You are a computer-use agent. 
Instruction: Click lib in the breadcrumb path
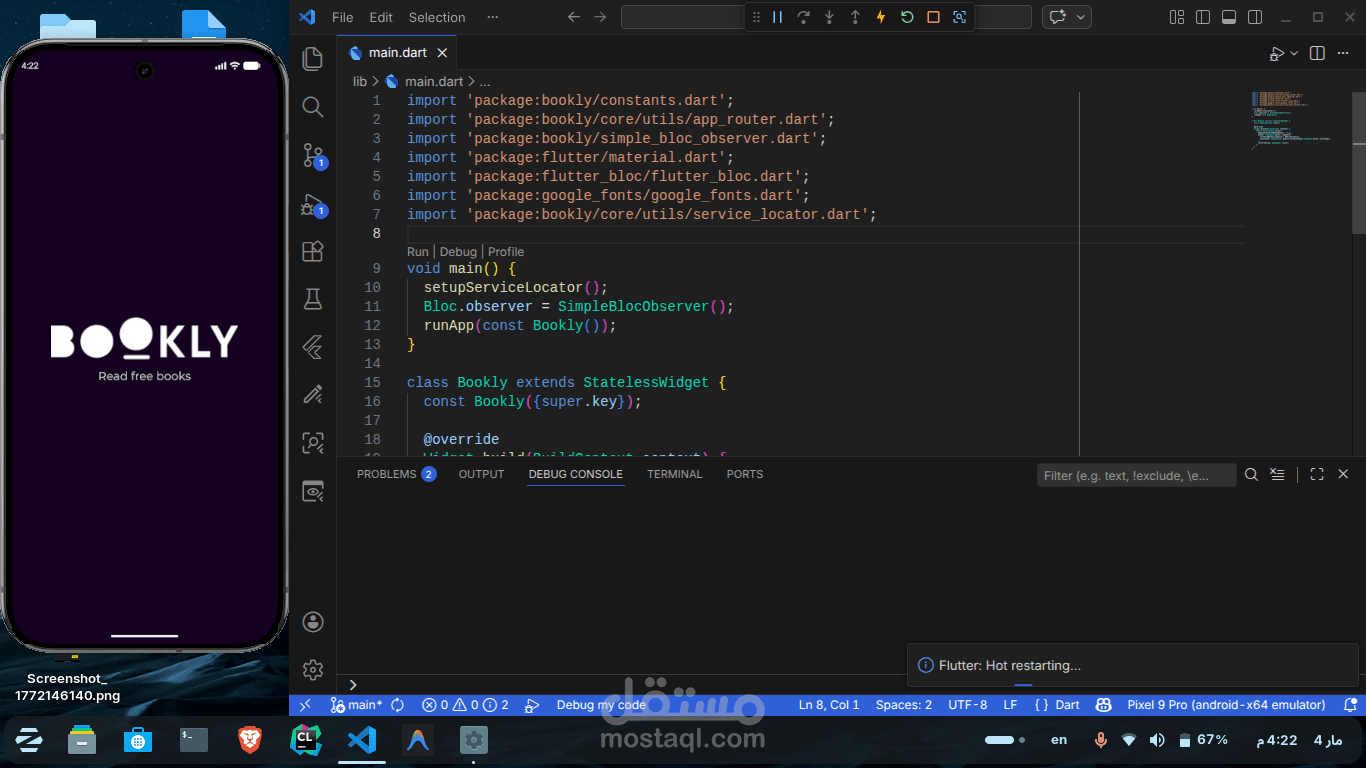360,82
